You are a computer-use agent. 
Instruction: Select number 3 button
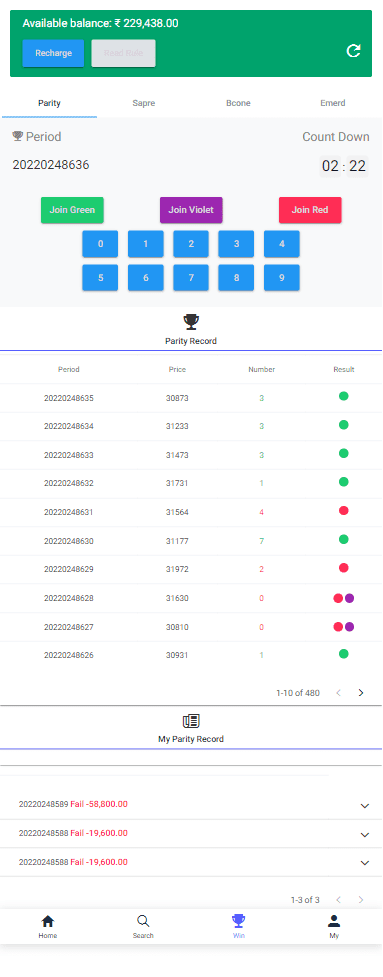click(x=236, y=244)
